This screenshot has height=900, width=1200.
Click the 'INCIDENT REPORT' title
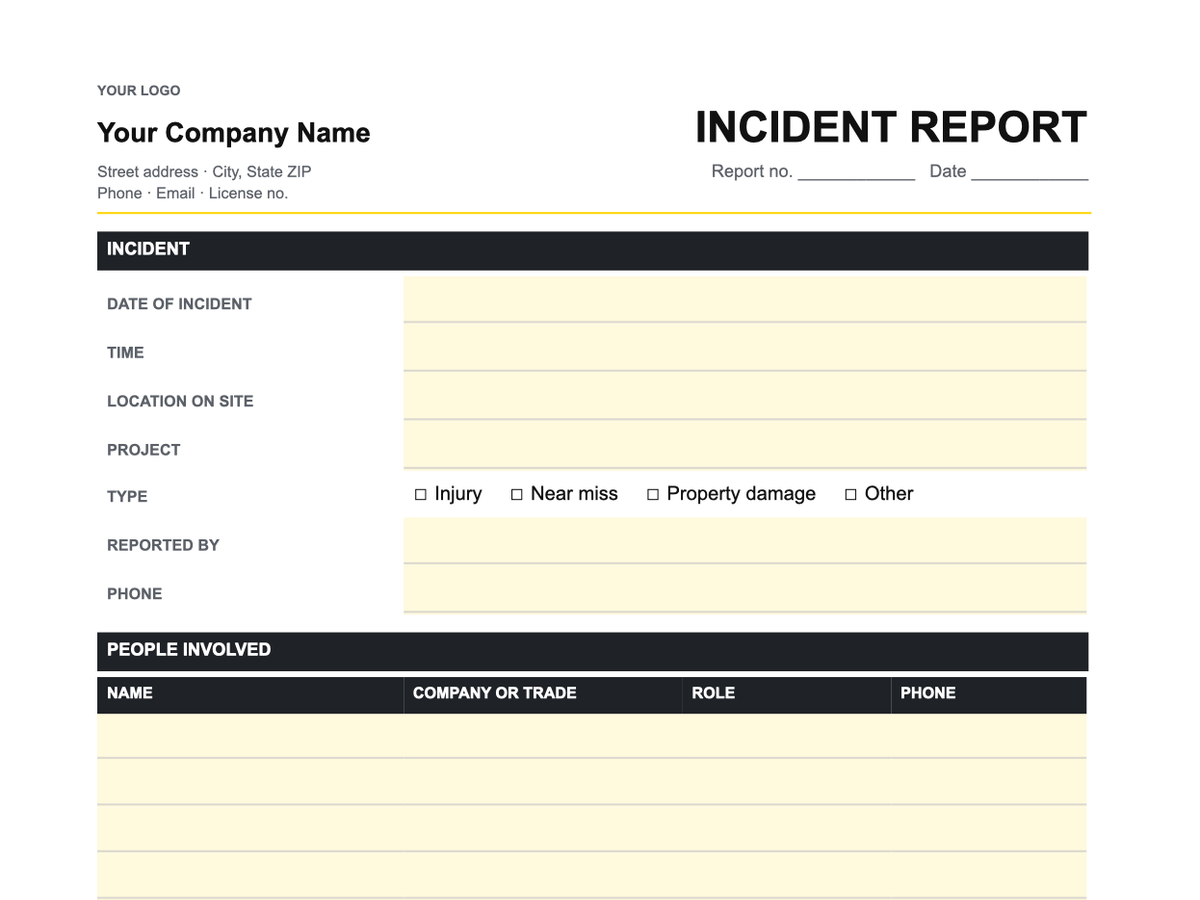pyautogui.click(x=891, y=128)
